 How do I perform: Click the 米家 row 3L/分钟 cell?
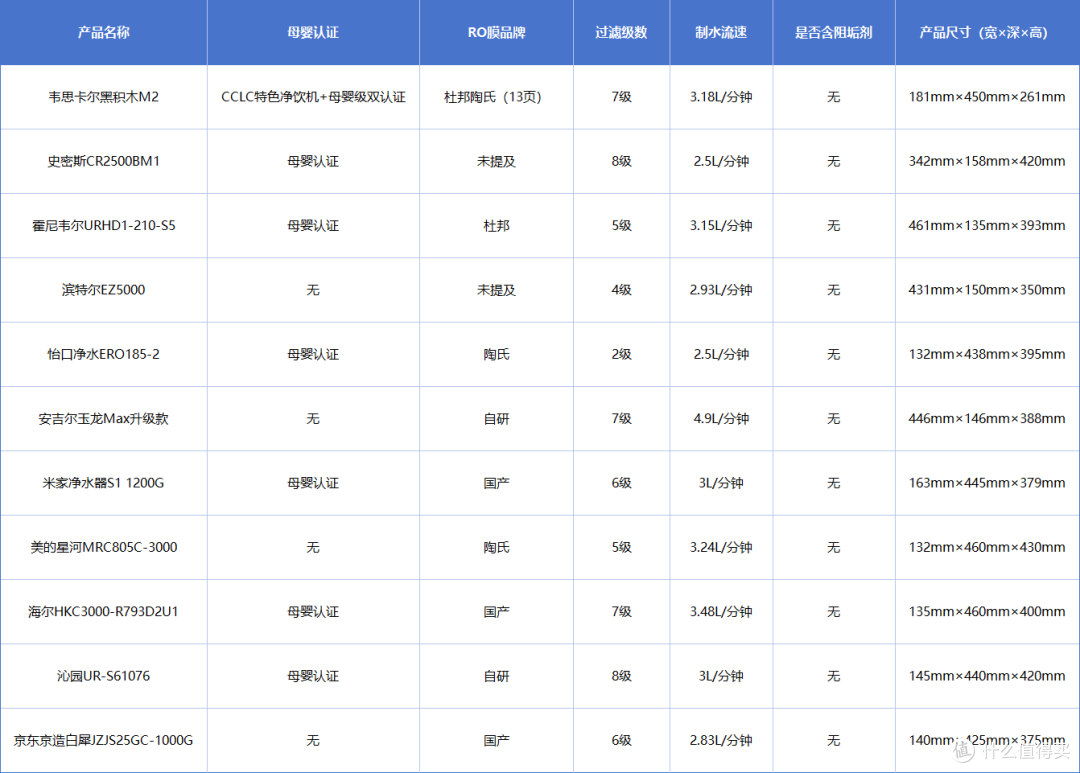pyautogui.click(x=721, y=483)
